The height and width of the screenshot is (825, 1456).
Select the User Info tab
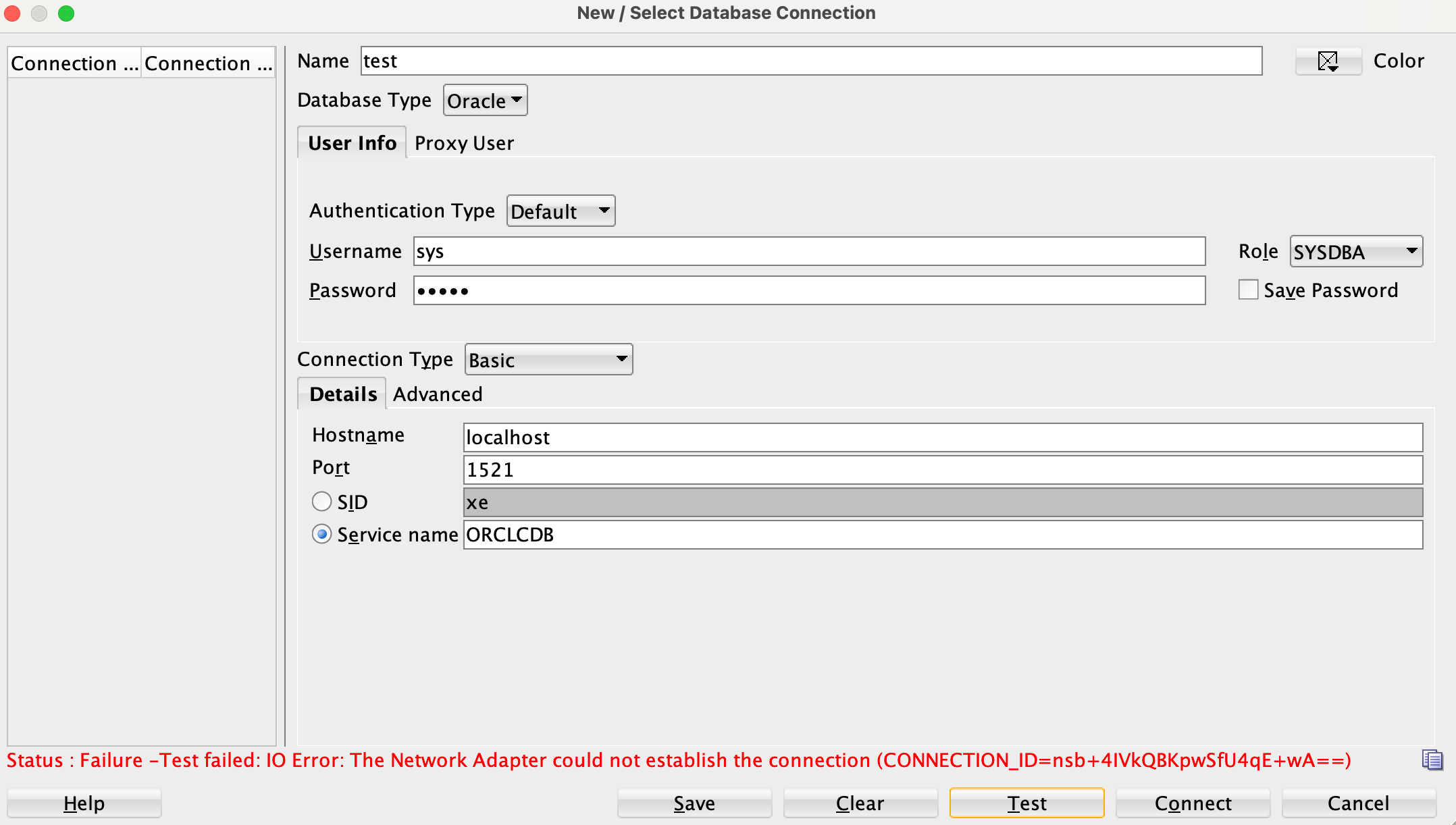pos(352,143)
